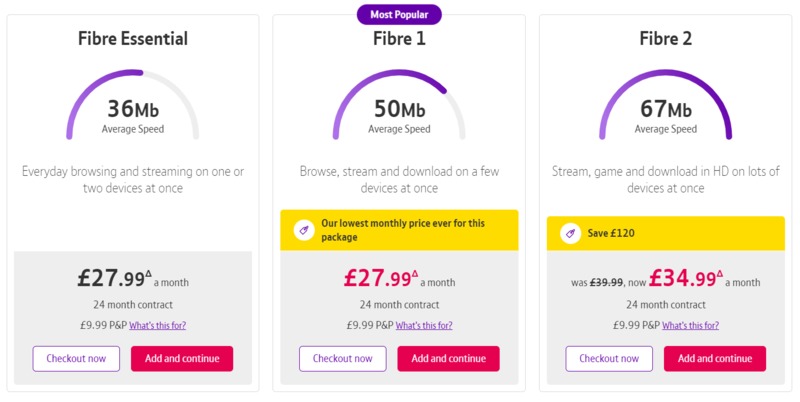Click the 67Mb average speed gauge
The height and width of the screenshot is (402, 800).
pyautogui.click(x=666, y=105)
